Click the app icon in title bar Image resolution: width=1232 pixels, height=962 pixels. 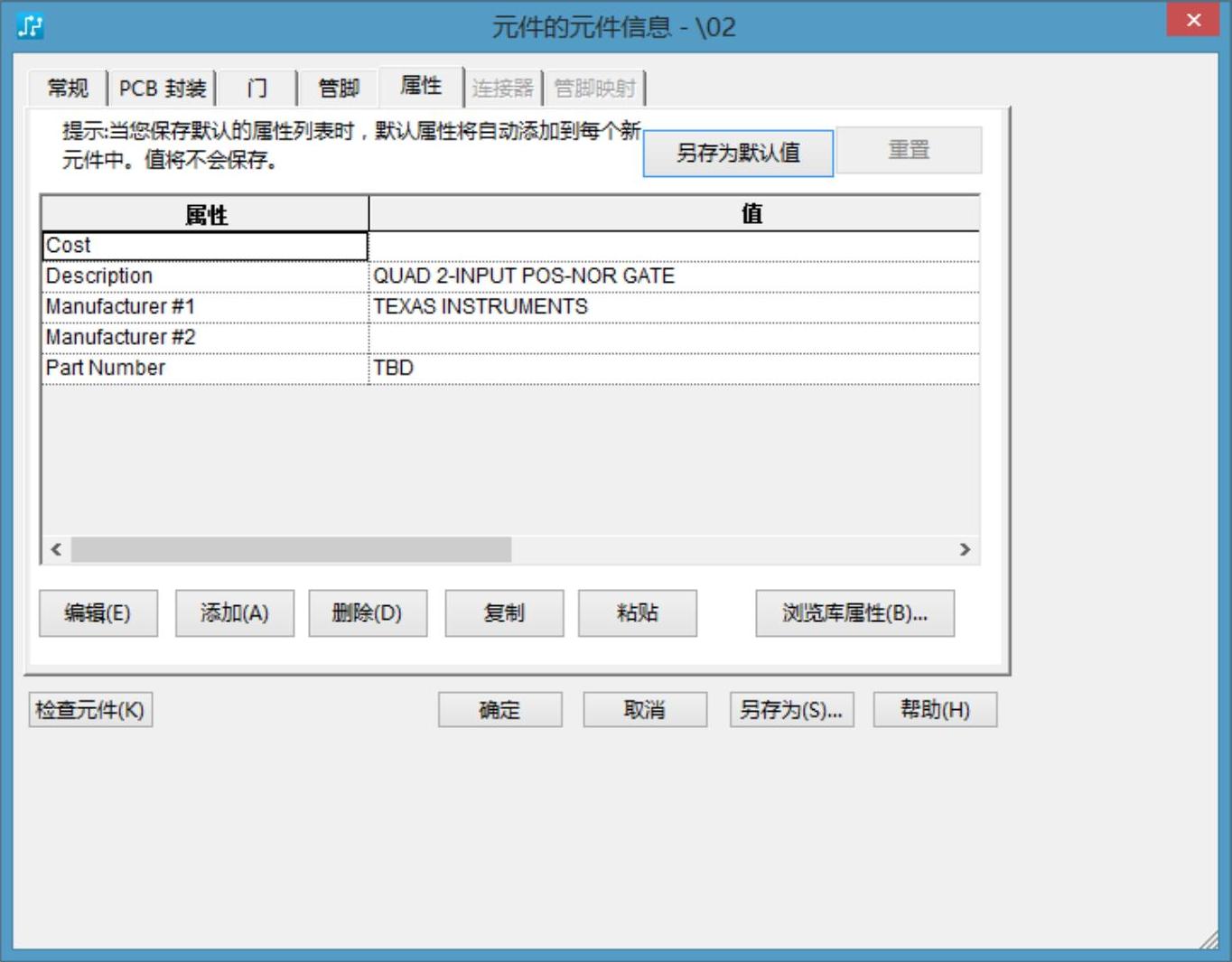[30, 26]
